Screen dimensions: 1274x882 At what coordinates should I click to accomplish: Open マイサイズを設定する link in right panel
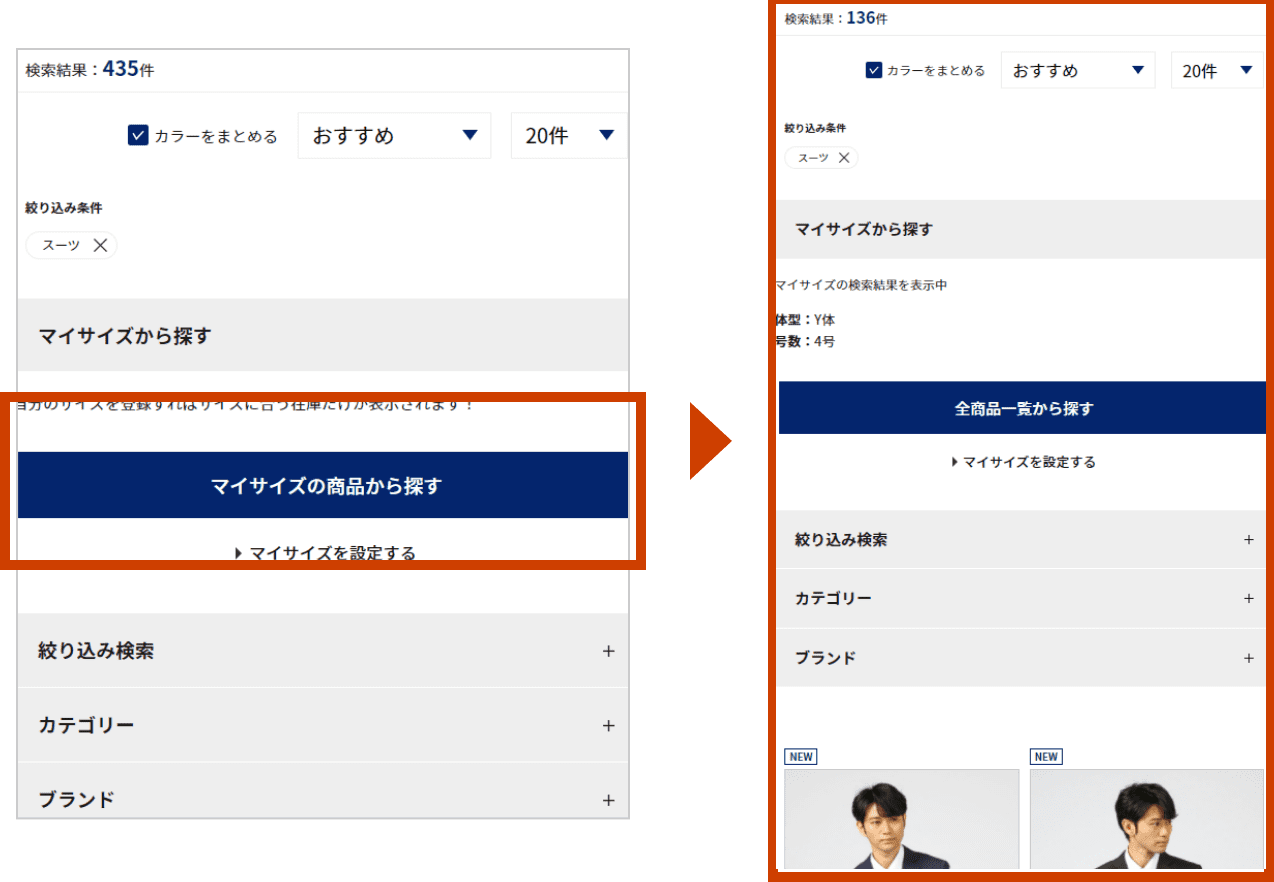1022,462
